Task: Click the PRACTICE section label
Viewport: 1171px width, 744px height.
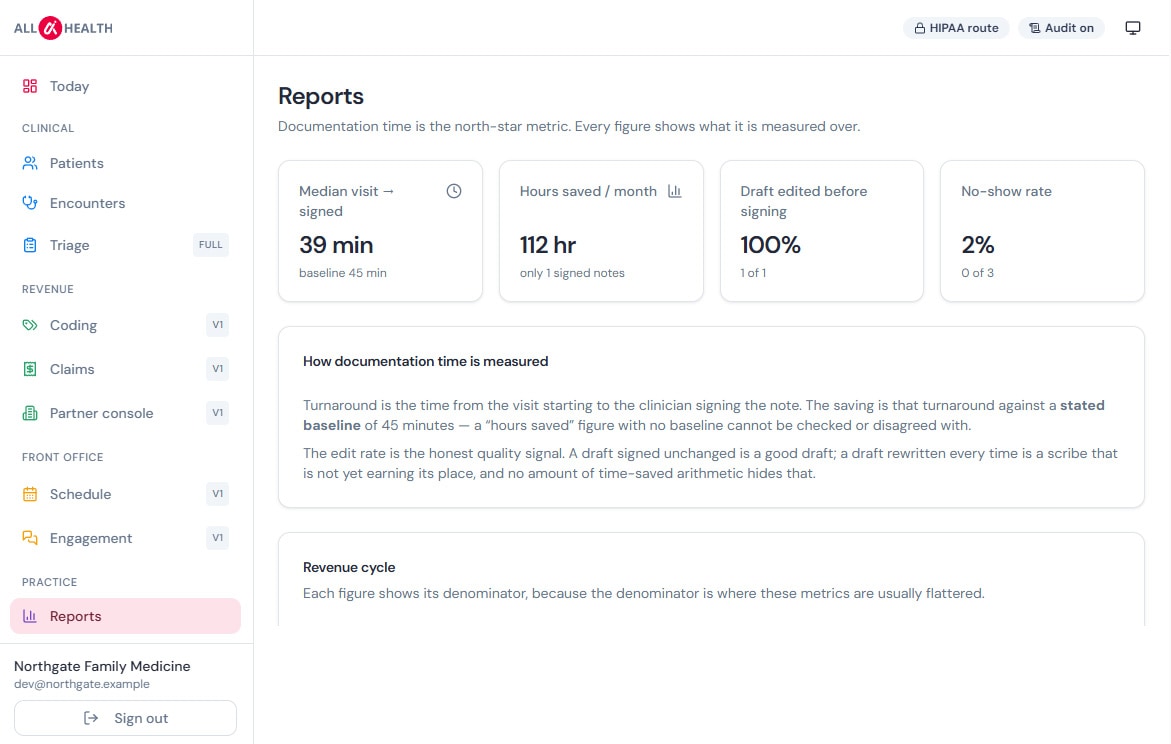Action: [x=49, y=582]
